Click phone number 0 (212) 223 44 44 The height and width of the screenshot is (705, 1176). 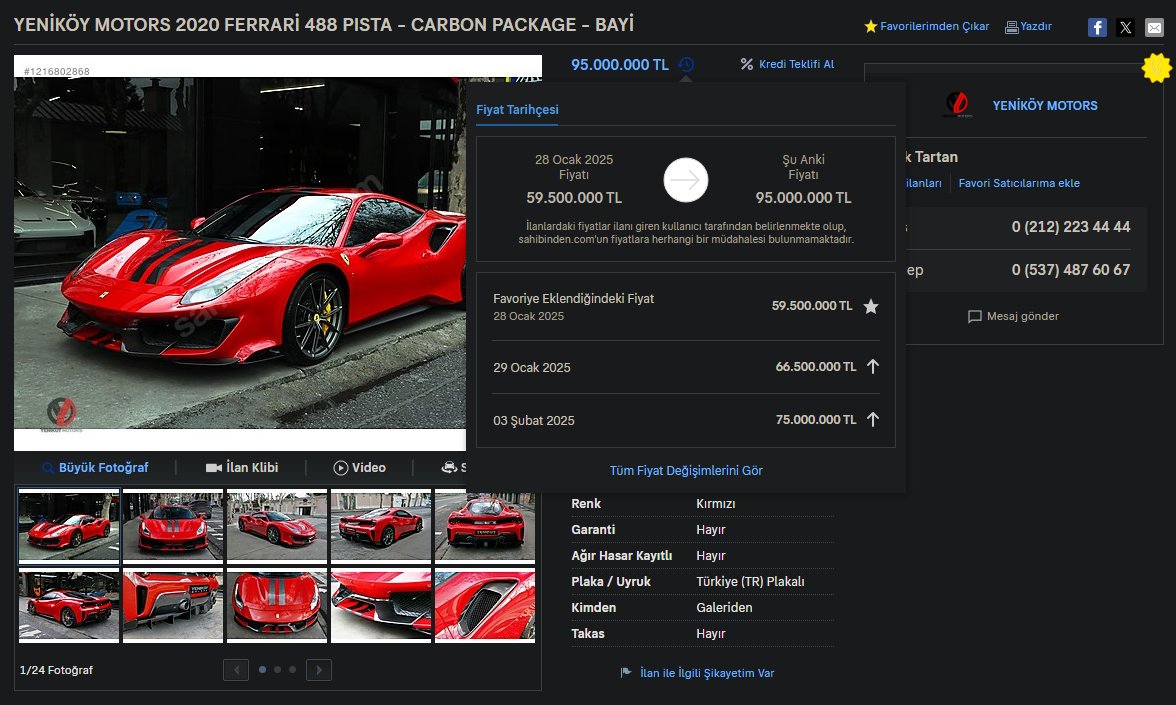point(1070,226)
